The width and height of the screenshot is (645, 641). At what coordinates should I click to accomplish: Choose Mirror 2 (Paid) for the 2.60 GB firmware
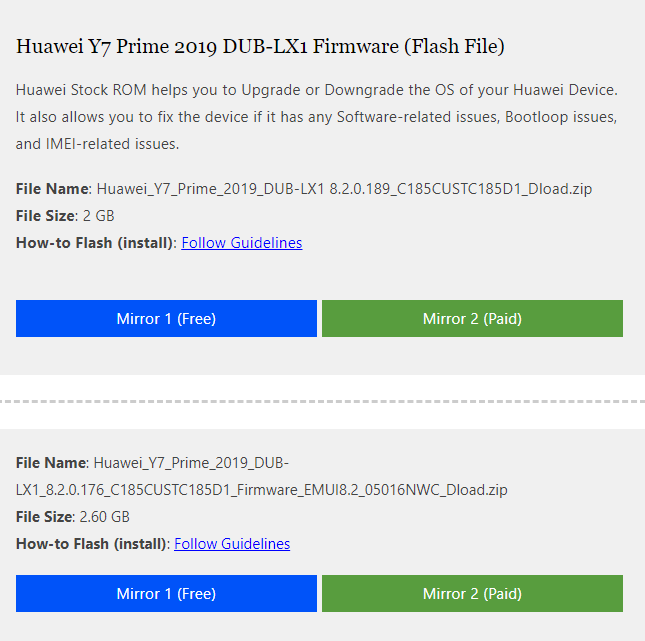(472, 594)
